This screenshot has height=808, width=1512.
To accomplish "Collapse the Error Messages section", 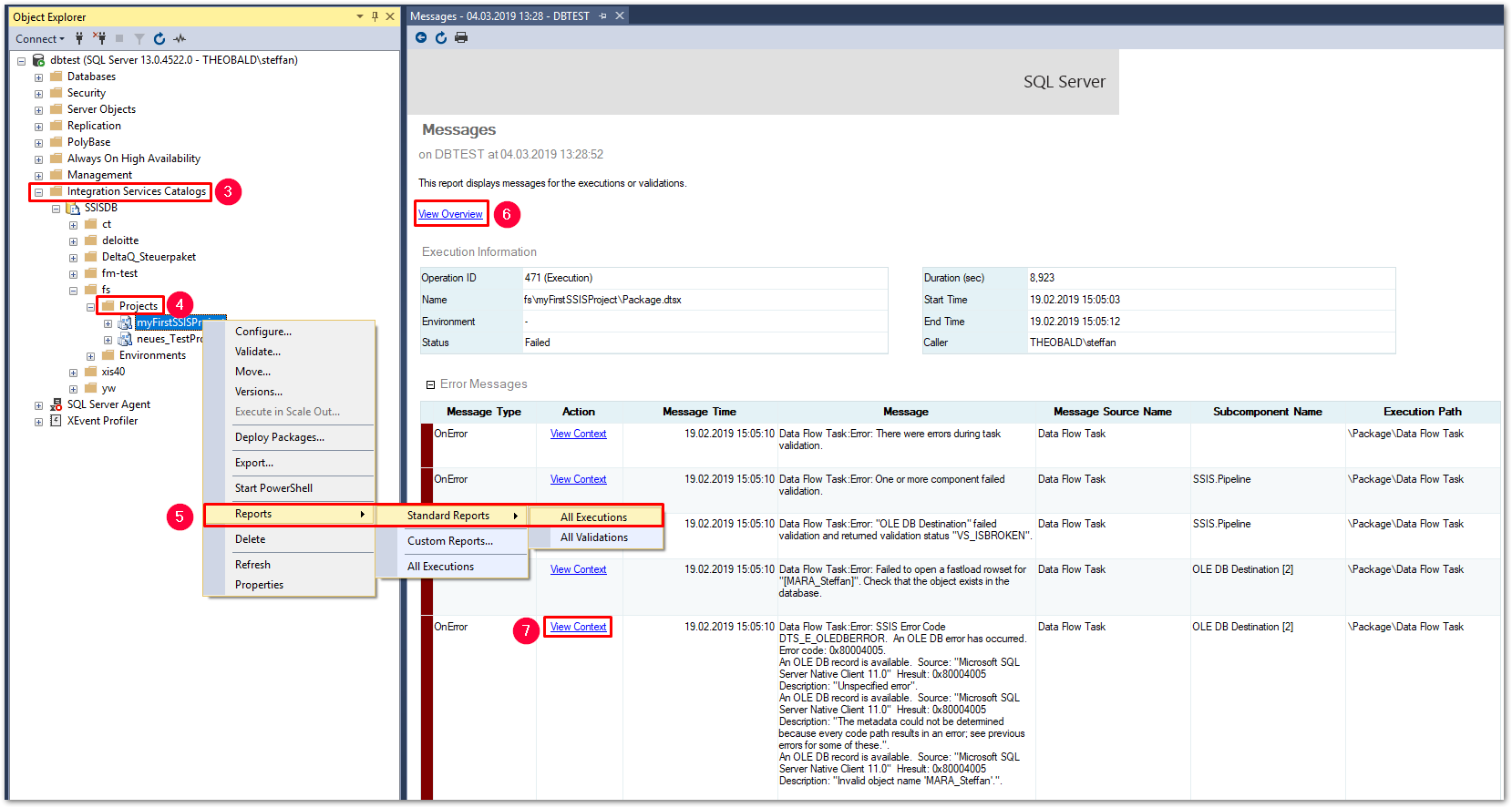I will tap(431, 384).
